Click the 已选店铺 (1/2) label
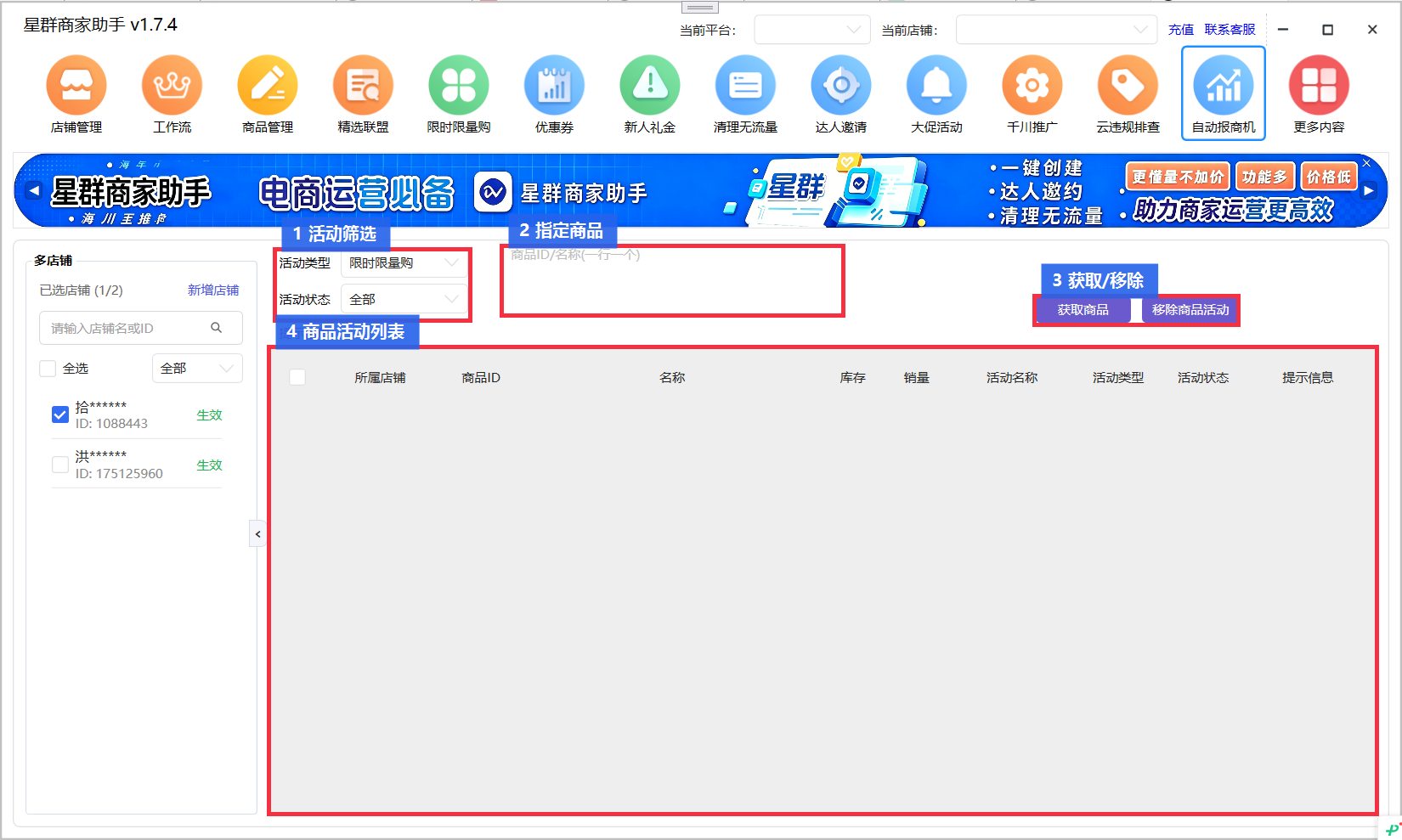 click(x=81, y=290)
